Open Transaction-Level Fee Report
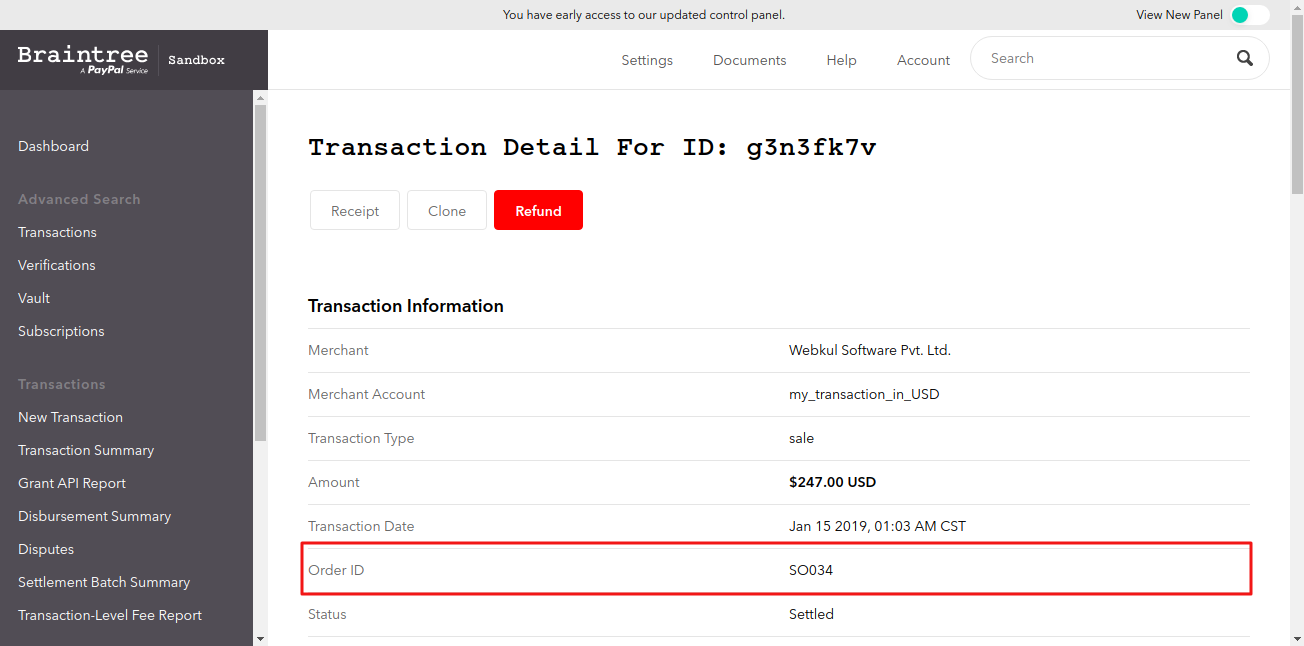The width and height of the screenshot is (1304, 646). point(110,615)
